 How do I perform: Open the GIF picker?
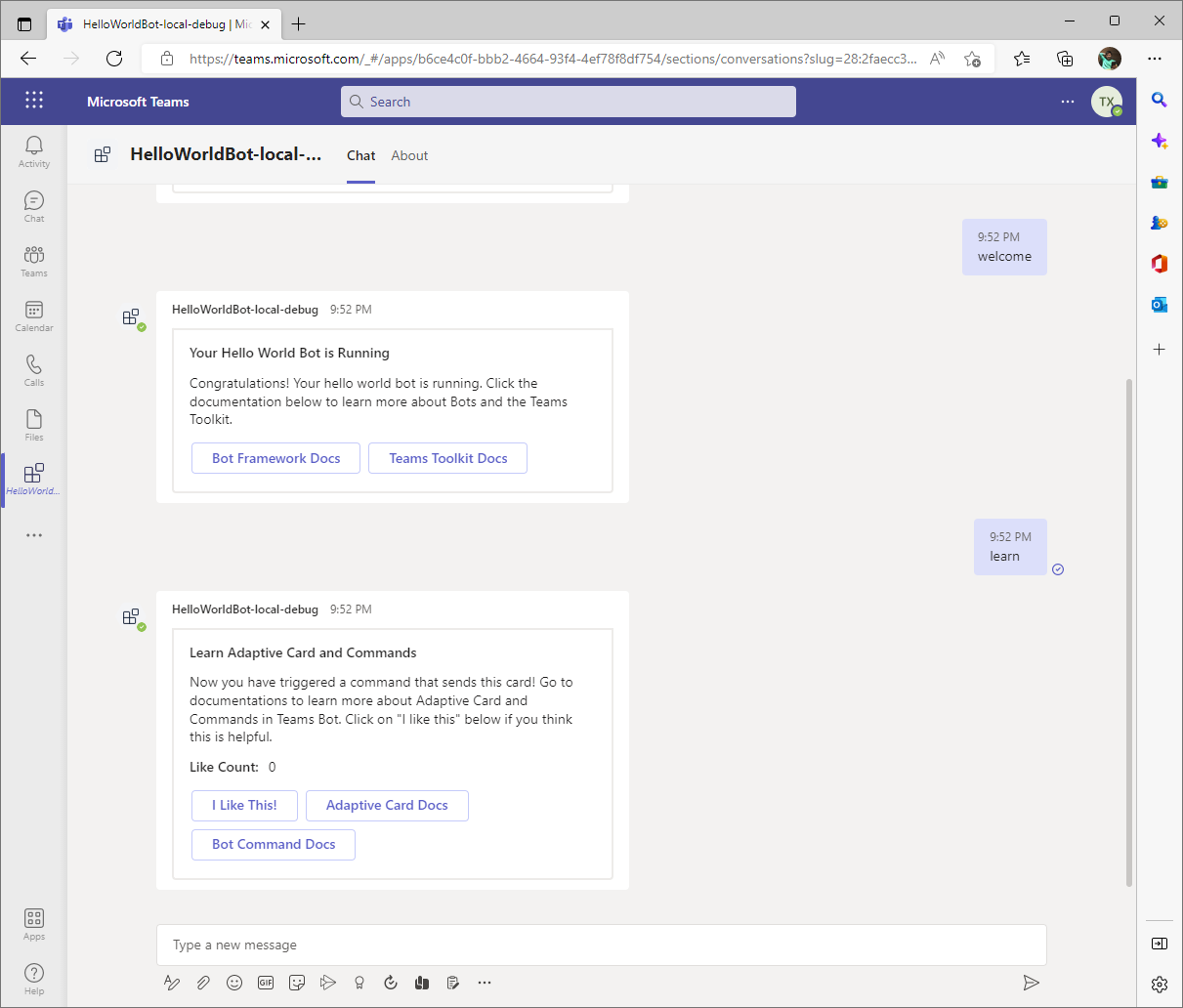coord(266,983)
